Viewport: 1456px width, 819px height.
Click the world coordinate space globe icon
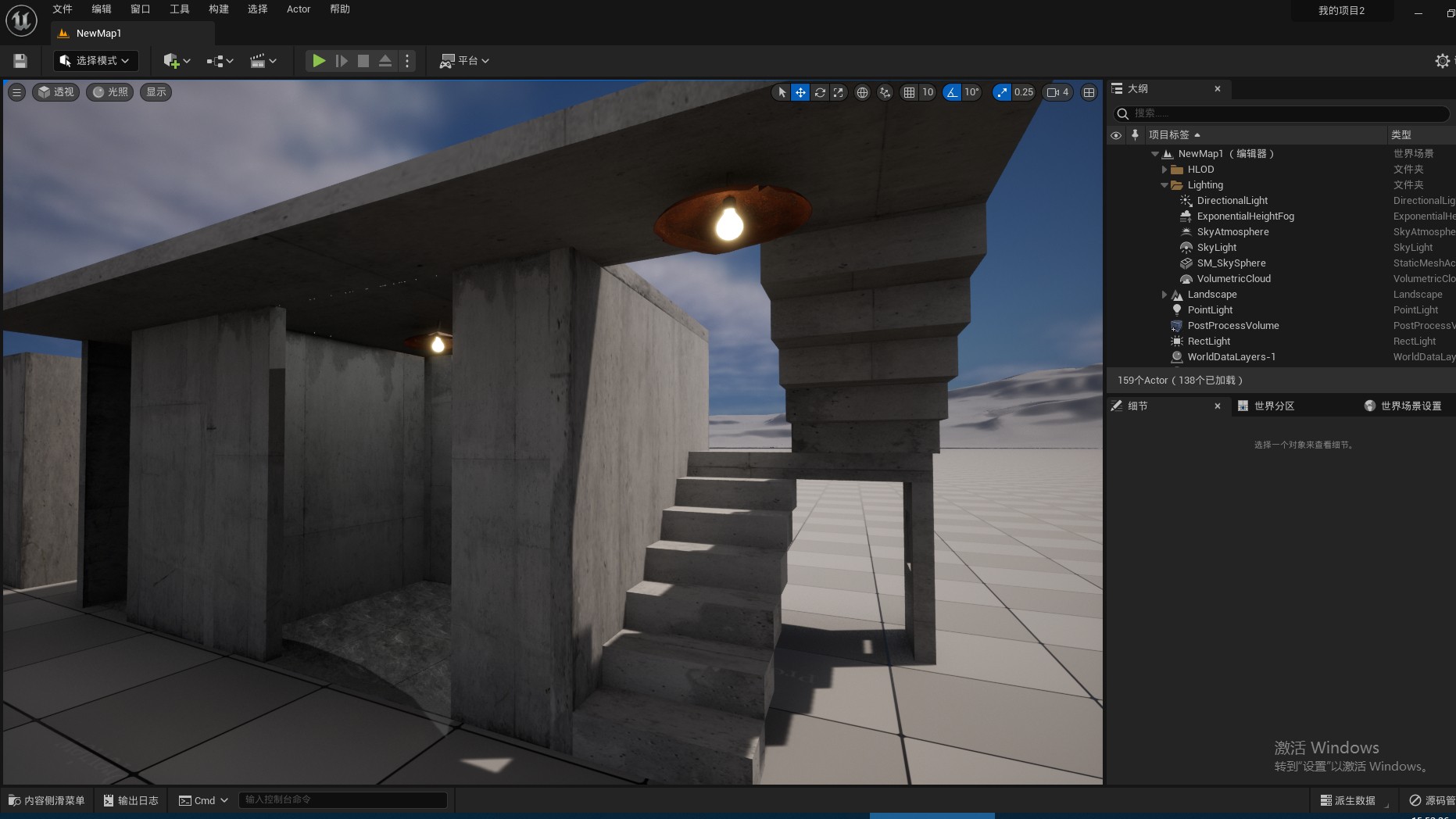point(862,92)
